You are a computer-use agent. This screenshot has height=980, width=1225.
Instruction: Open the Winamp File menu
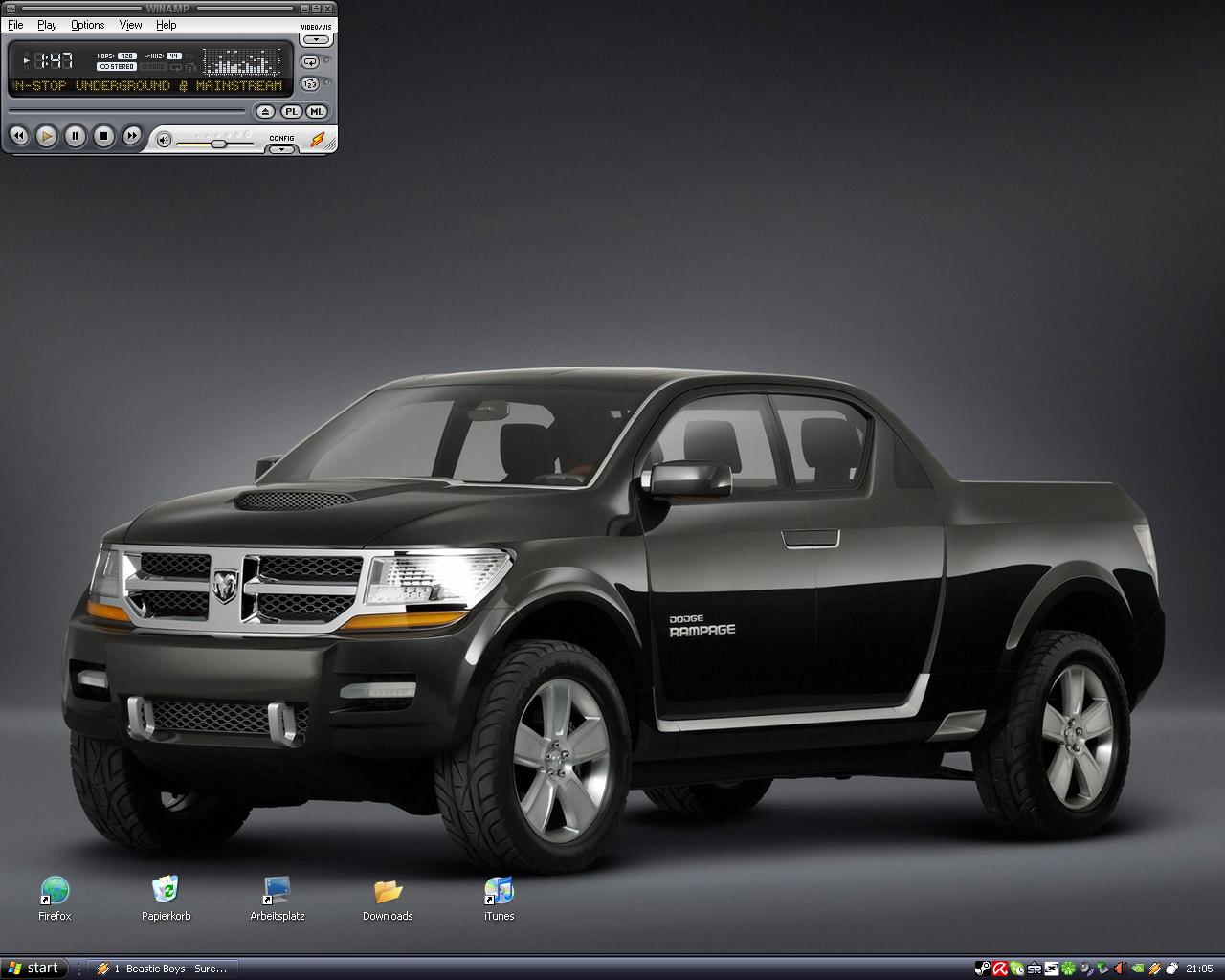[15, 25]
